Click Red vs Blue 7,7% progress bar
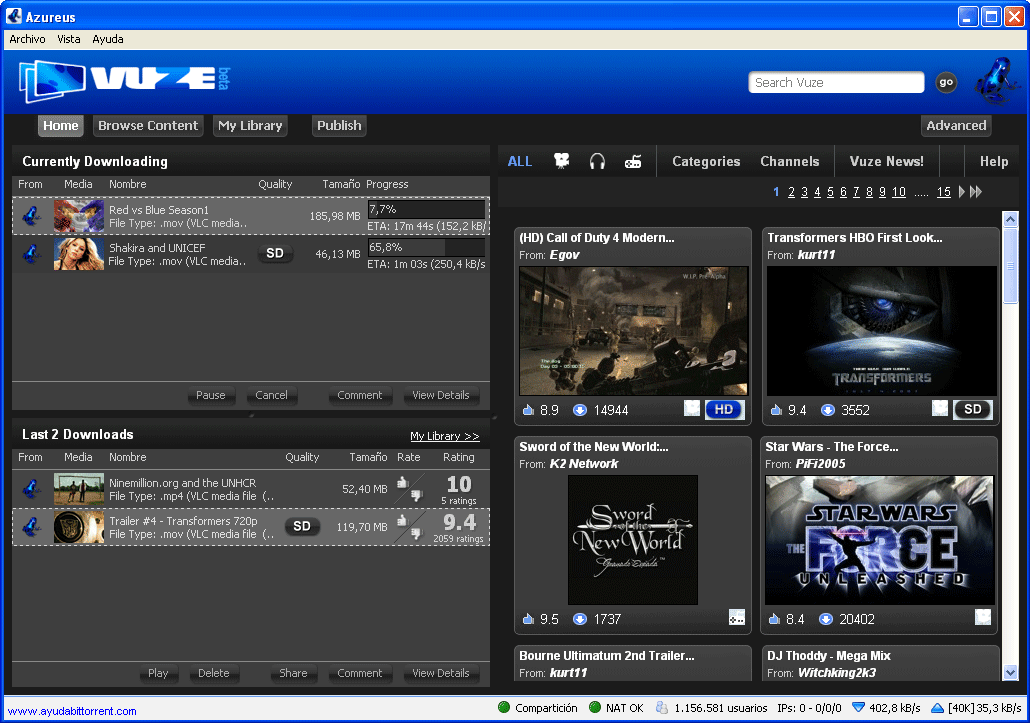The image size is (1030, 723). coord(426,209)
